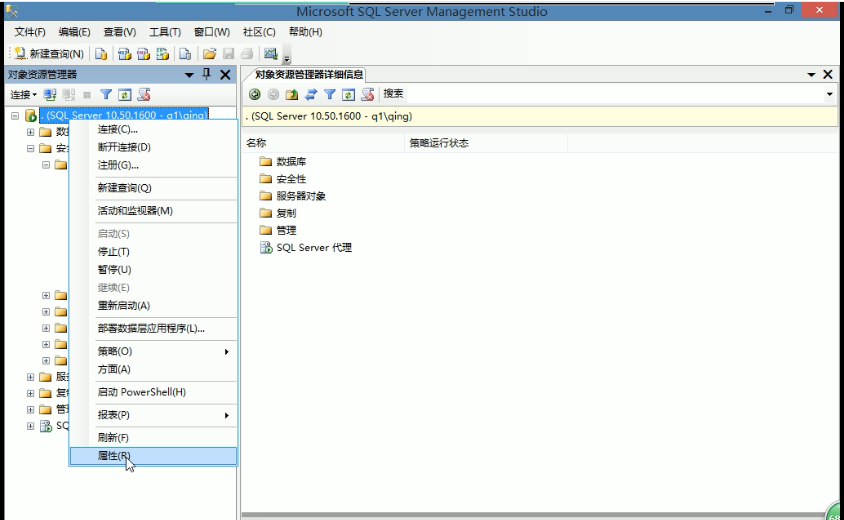
Task: Toggle the auto-hide pin on Object Explorer
Action: [x=207, y=74]
